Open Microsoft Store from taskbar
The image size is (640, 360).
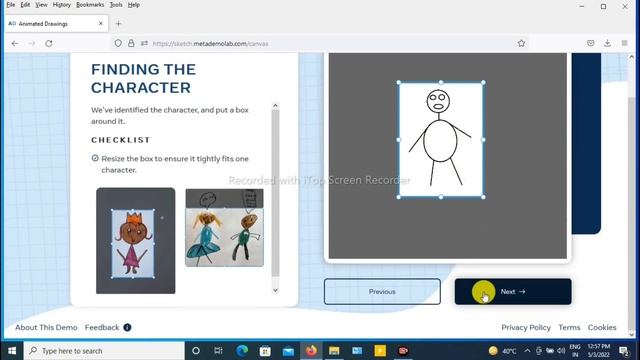pyautogui.click(x=265, y=351)
